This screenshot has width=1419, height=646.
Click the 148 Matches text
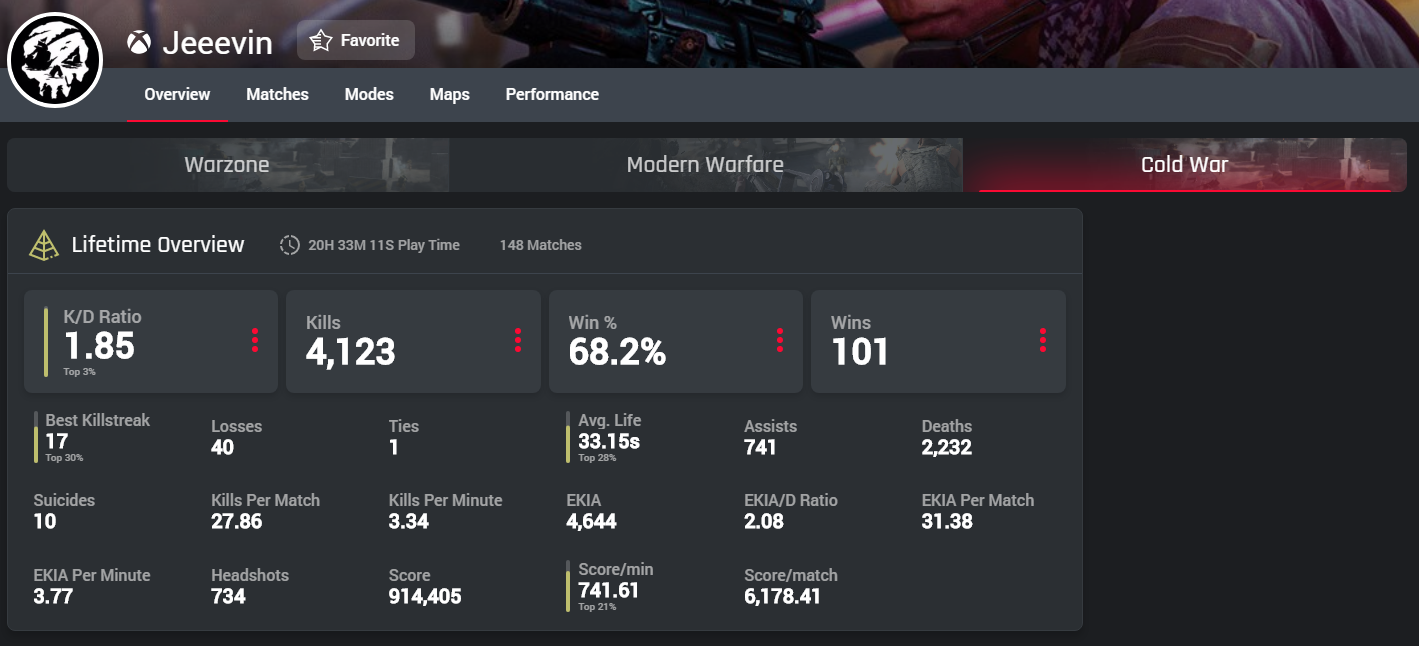click(x=541, y=245)
